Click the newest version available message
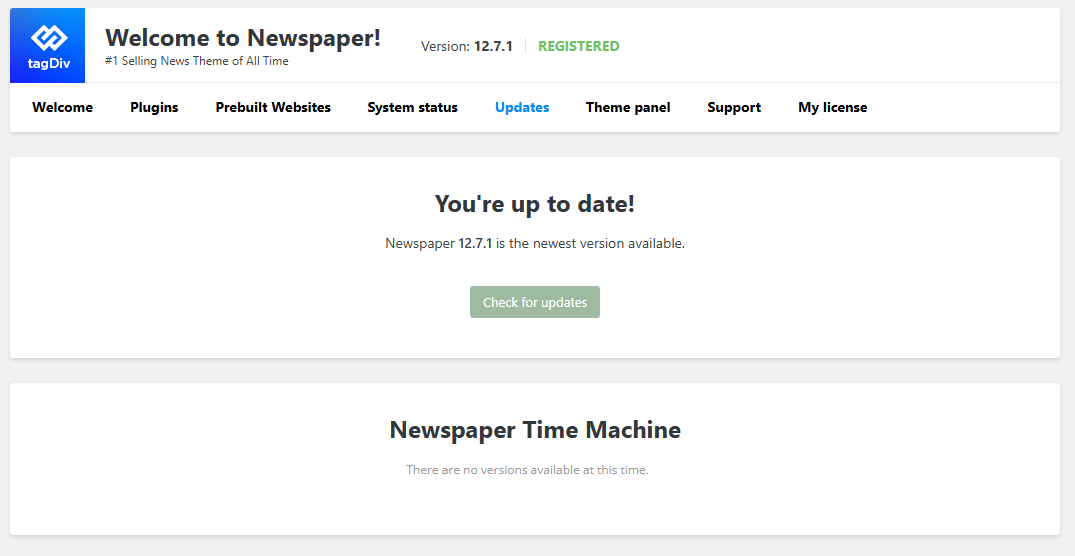The image size is (1075, 556). [535, 243]
